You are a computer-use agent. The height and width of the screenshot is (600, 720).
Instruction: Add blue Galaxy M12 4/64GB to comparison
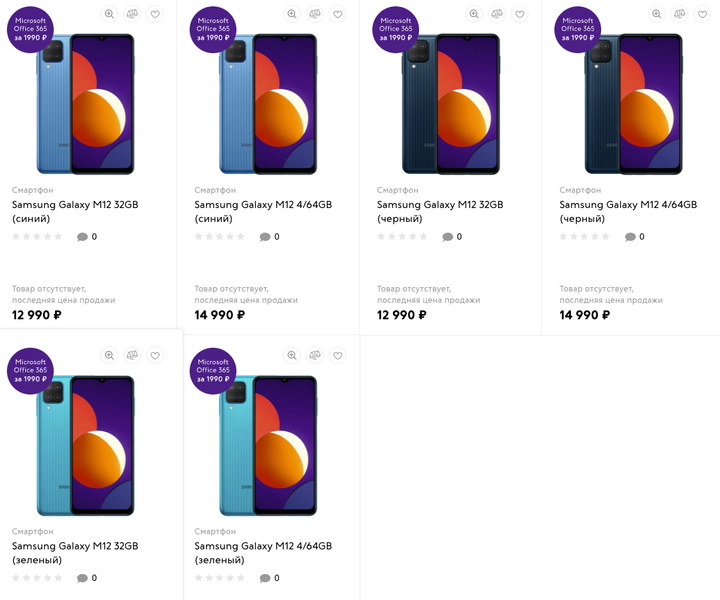tap(315, 14)
